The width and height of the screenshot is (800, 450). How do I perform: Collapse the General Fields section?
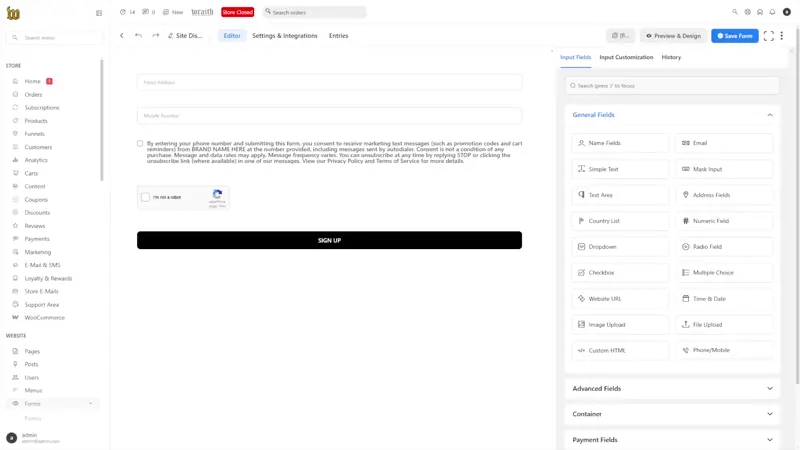[x=769, y=115]
